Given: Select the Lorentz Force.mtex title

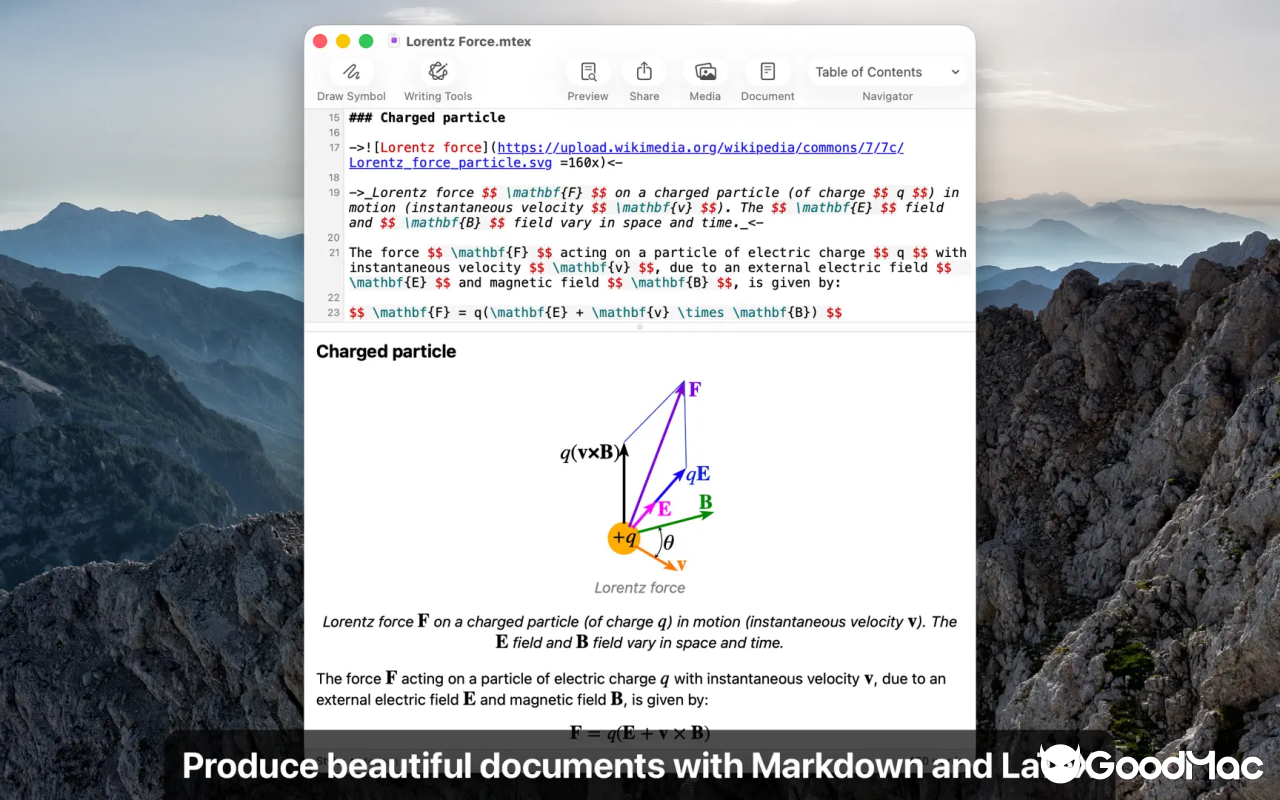Looking at the screenshot, I should pyautogui.click(x=468, y=41).
